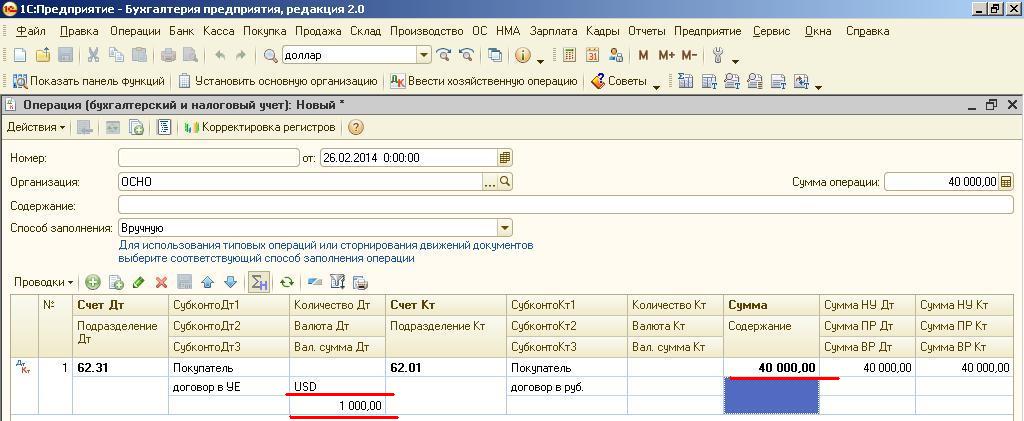This screenshot has height=421, width=1024.
Task: Click Корректировка регистров button
Action: (x=260, y=128)
